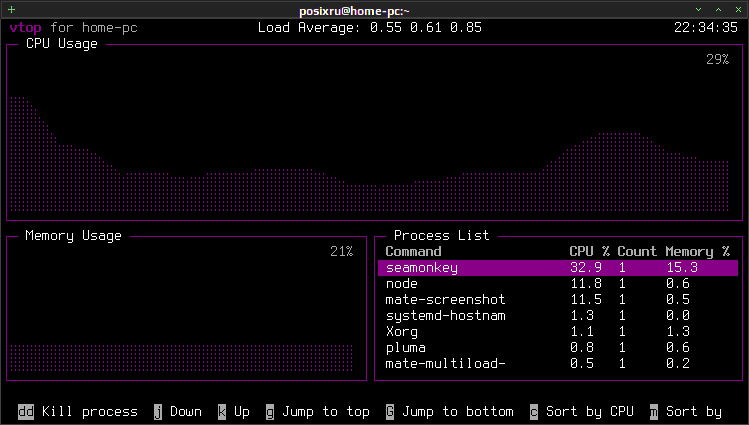Select the Xorg process row
749x425 pixels.
558,332
